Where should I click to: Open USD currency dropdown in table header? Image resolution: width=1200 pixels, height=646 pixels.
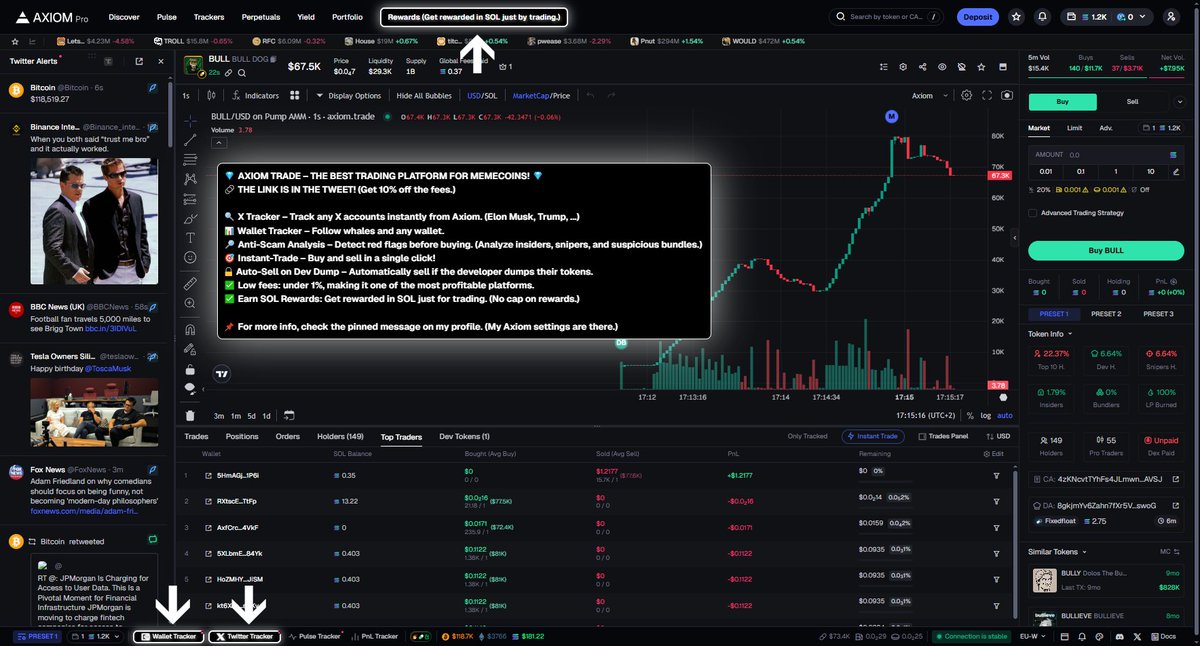pos(997,436)
